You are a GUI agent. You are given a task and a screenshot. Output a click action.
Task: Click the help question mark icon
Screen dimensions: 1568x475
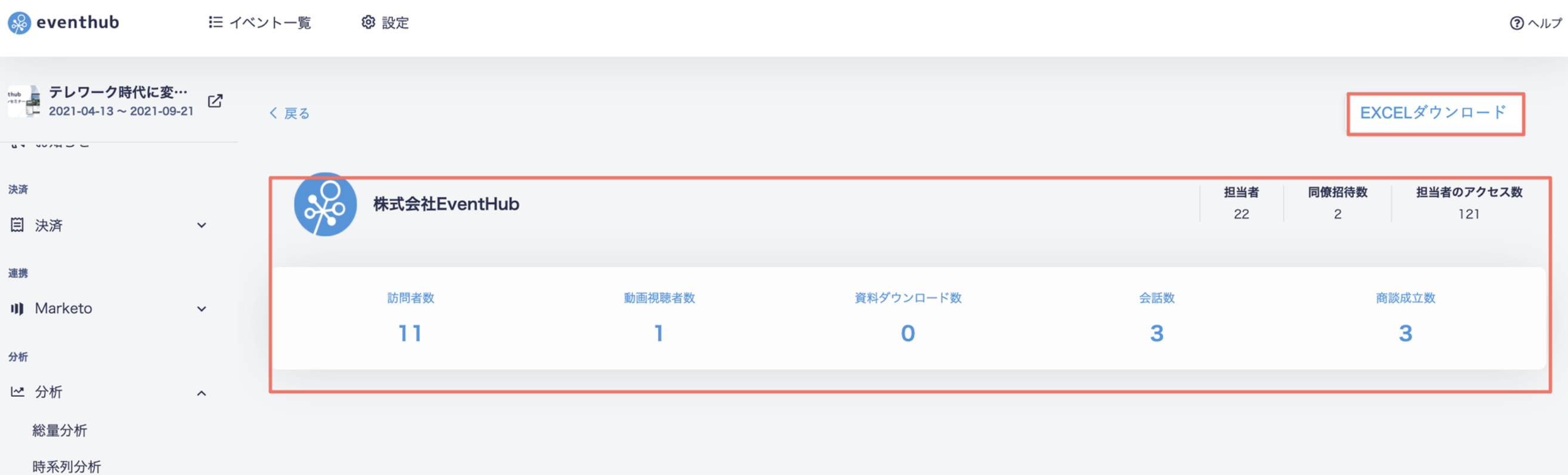[x=1516, y=23]
